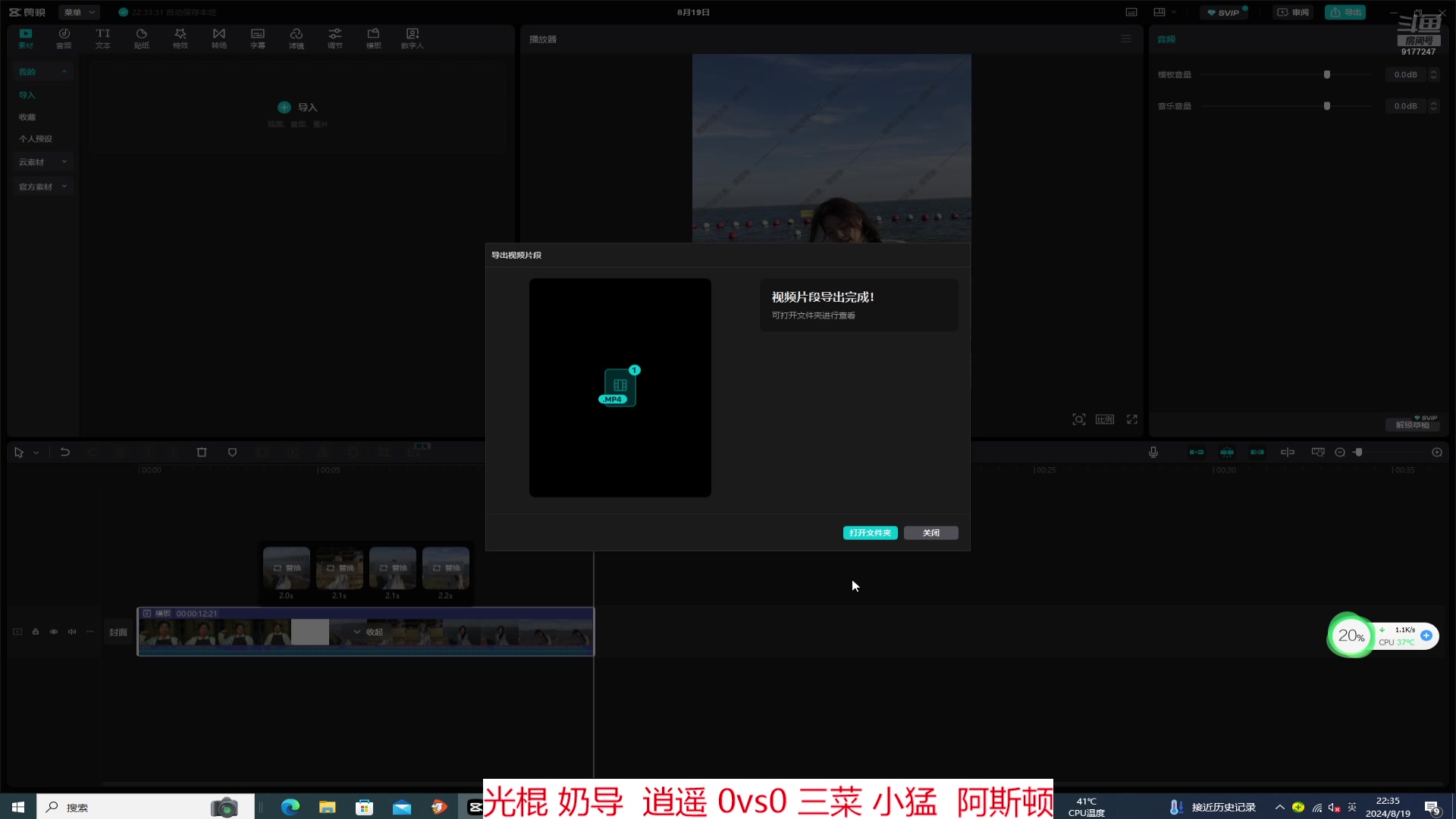Click 关闭 to dismiss export dialog
Image resolution: width=1456 pixels, height=819 pixels.
931,533
